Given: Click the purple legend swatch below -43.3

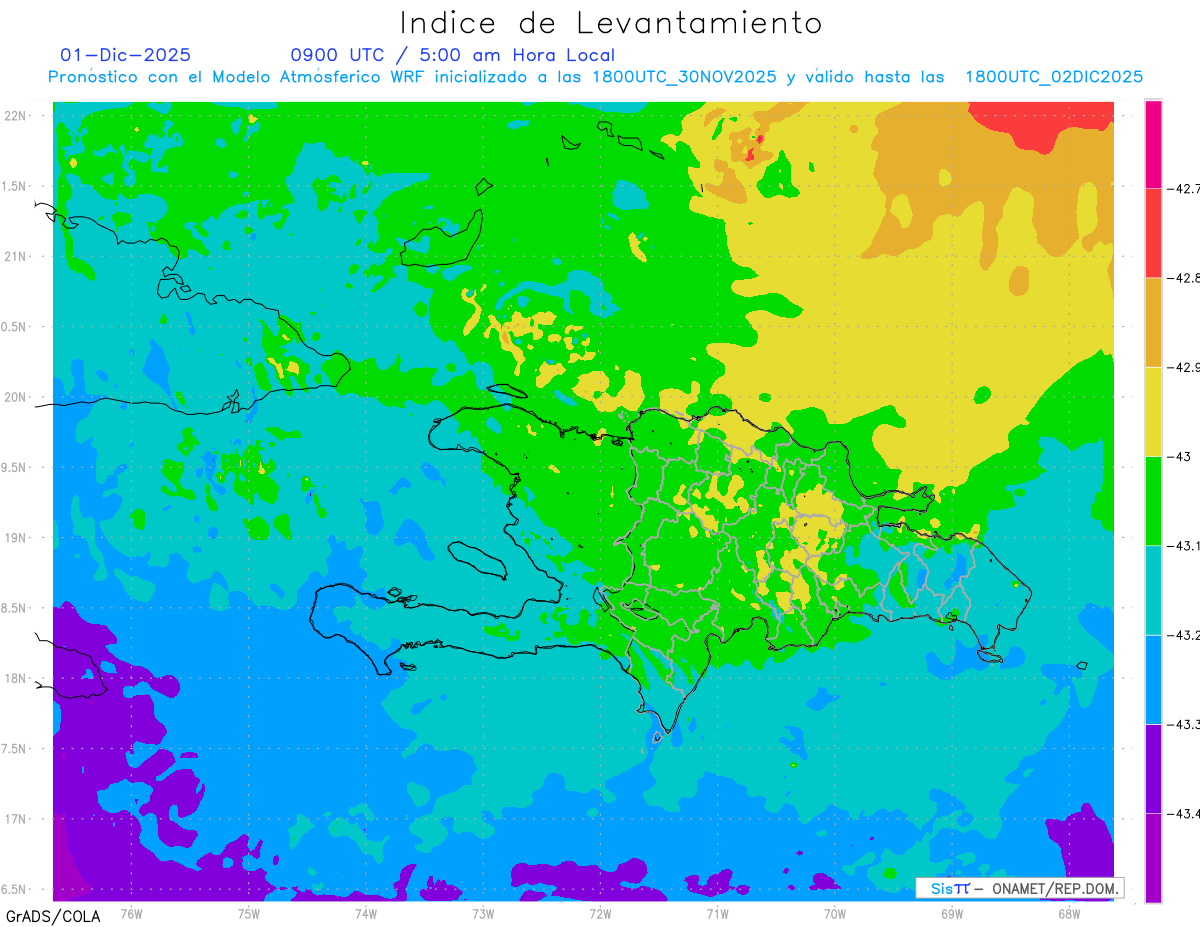Looking at the screenshot, I should 1153,768.
